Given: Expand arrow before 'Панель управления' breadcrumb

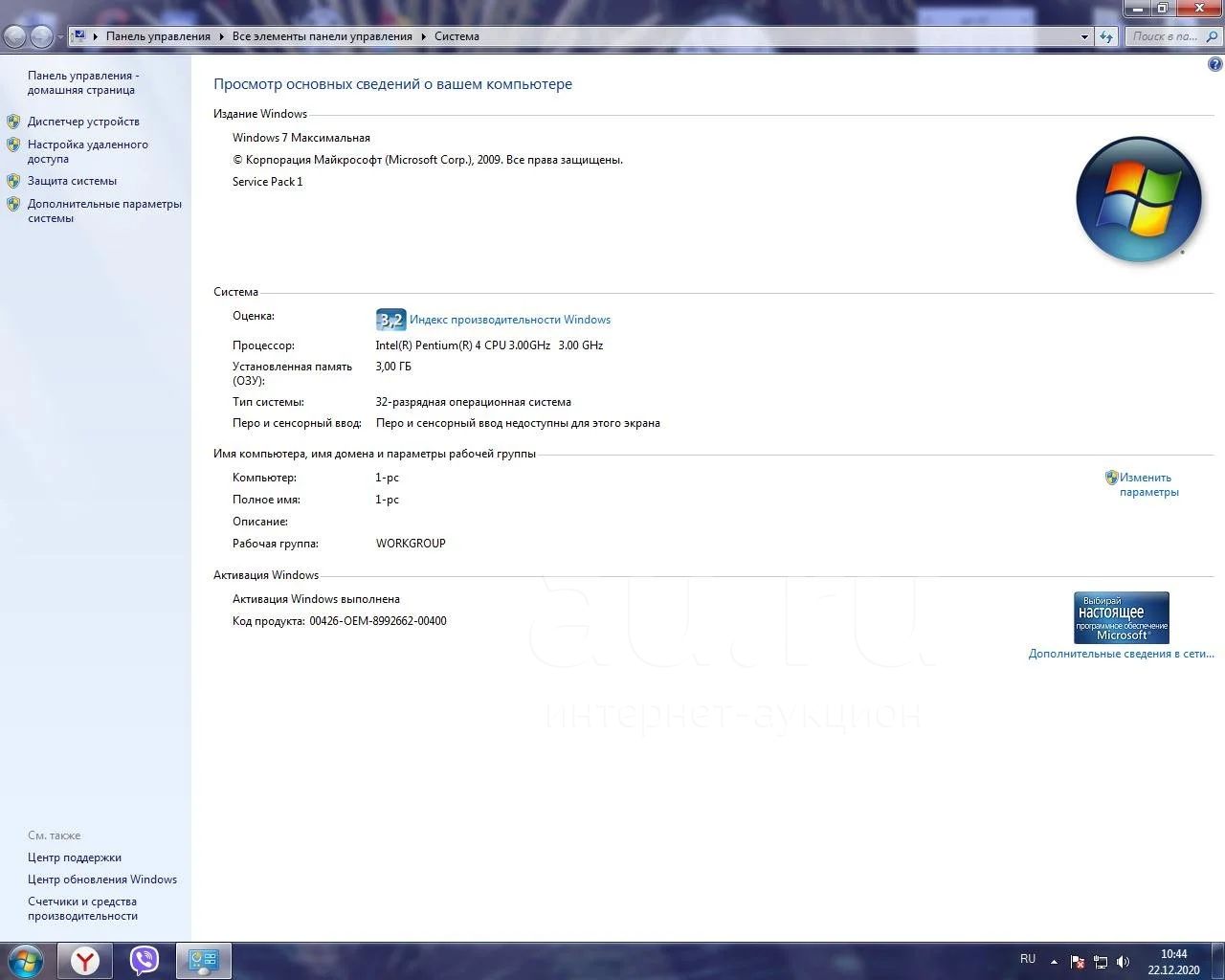Looking at the screenshot, I should [96, 36].
